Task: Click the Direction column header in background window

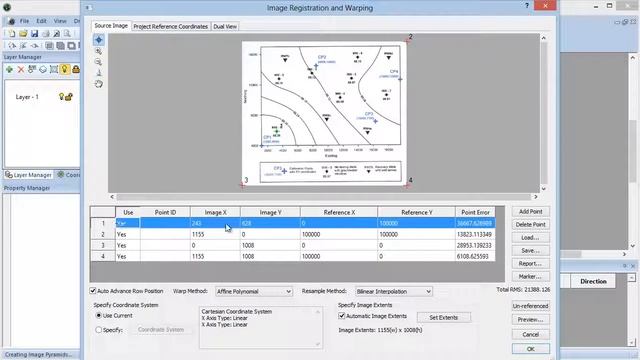Action: [x=593, y=281]
